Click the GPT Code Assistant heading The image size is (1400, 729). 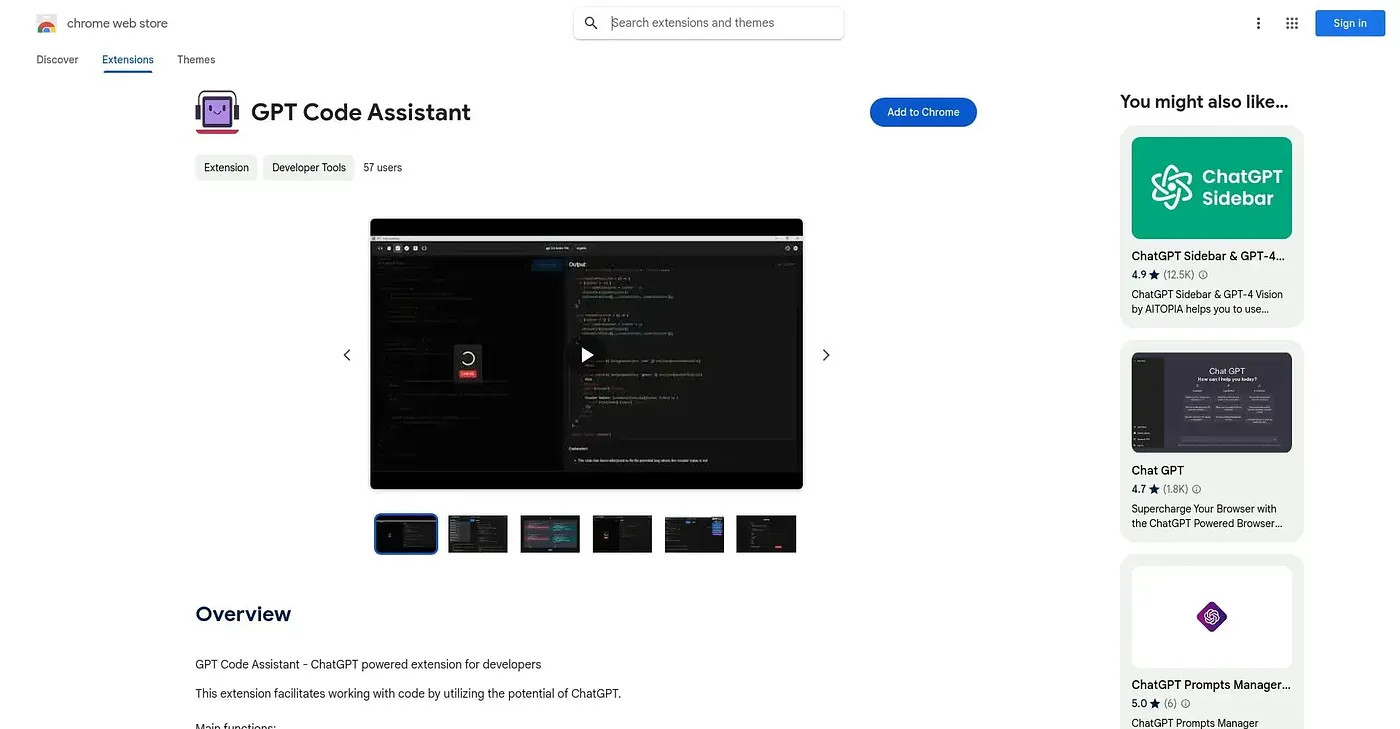click(x=361, y=112)
